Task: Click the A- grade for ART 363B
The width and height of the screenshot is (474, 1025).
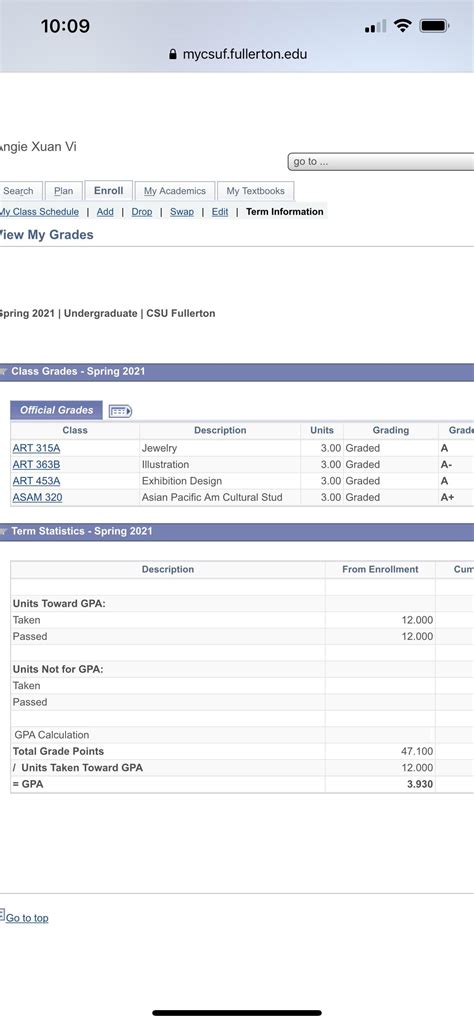Action: (x=446, y=465)
